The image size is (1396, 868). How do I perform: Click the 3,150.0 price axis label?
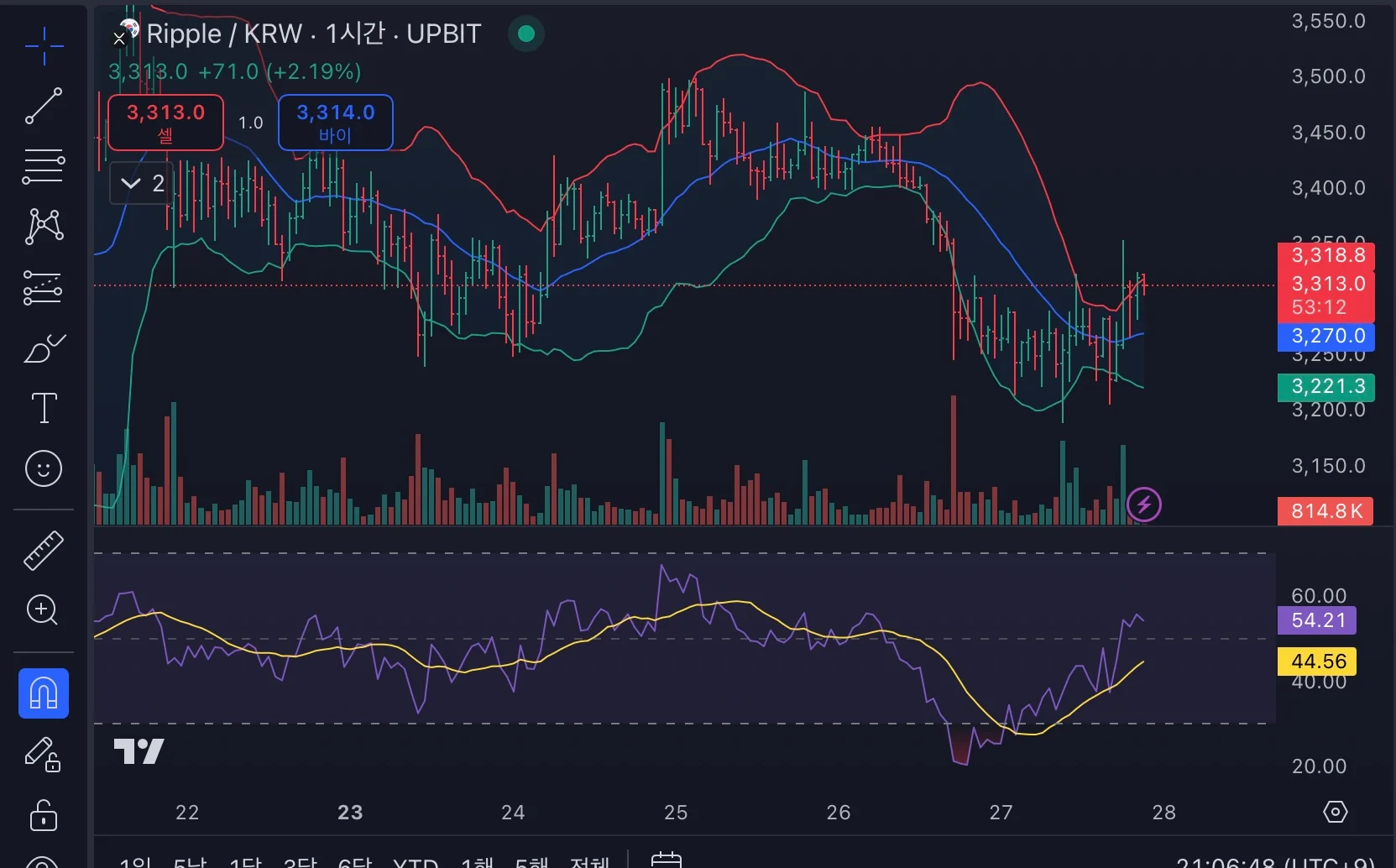(x=1328, y=466)
